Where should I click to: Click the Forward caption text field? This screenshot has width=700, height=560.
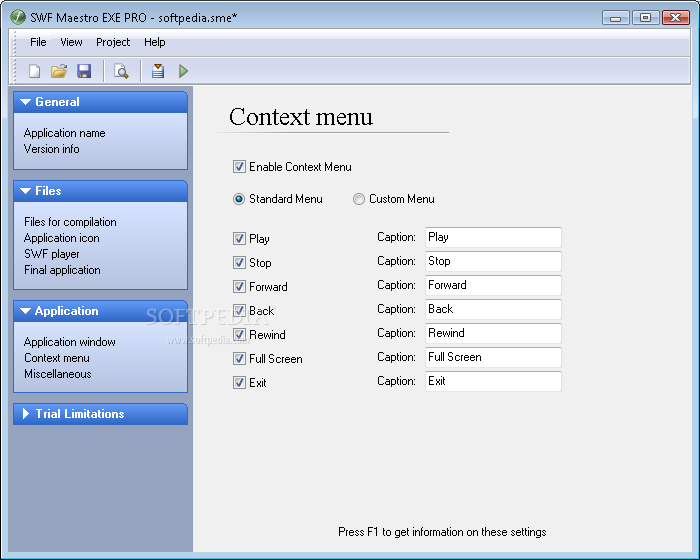(x=493, y=285)
